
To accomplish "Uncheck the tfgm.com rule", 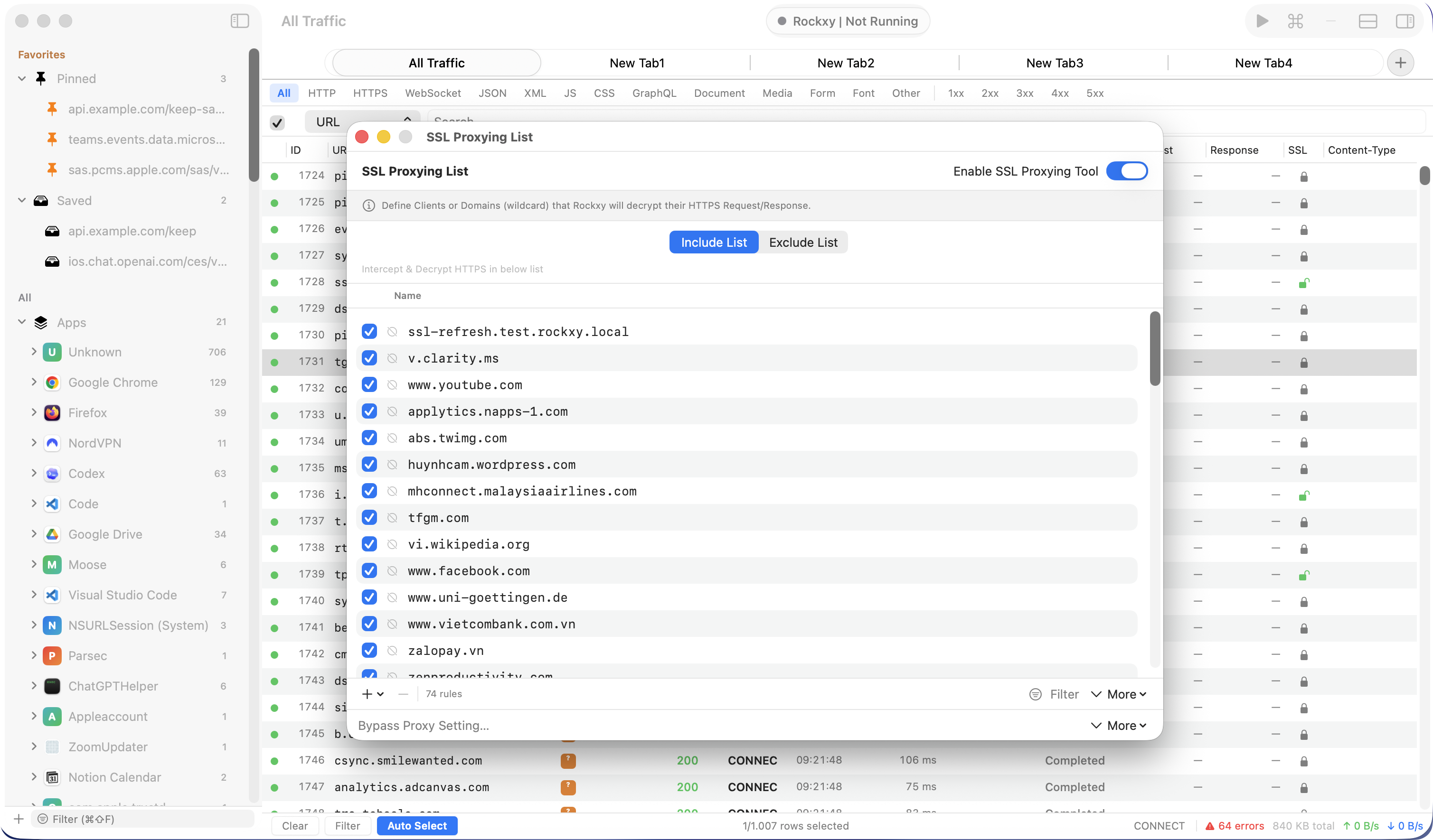I will tap(369, 518).
